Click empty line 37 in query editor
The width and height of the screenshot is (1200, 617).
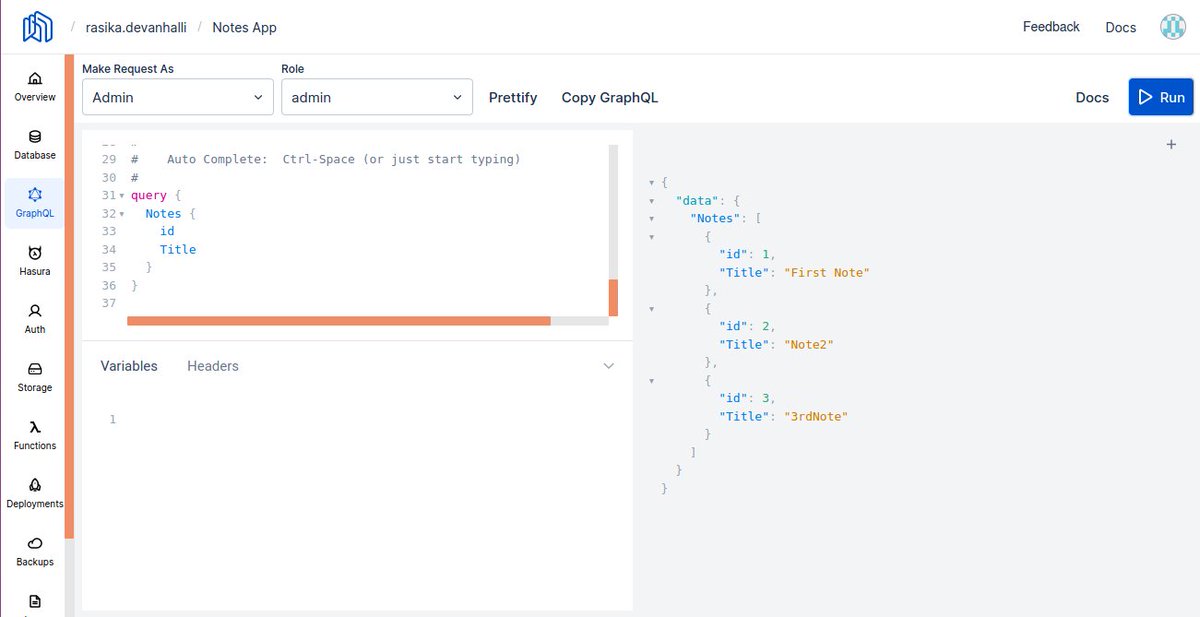click(x=366, y=303)
